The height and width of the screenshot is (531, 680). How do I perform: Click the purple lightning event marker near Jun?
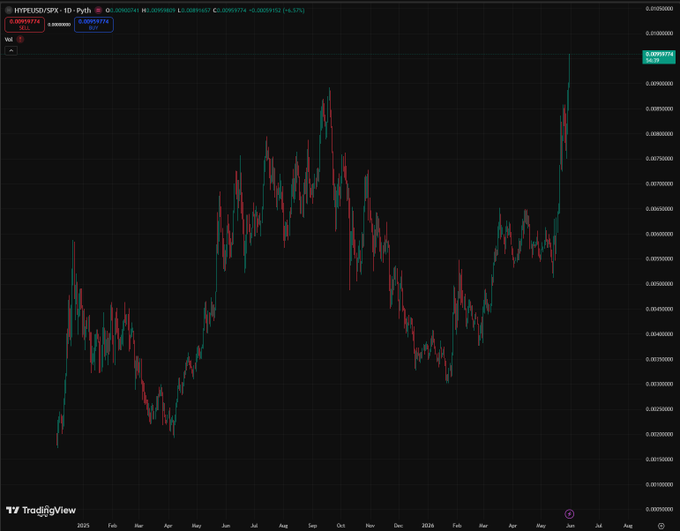(x=569, y=514)
